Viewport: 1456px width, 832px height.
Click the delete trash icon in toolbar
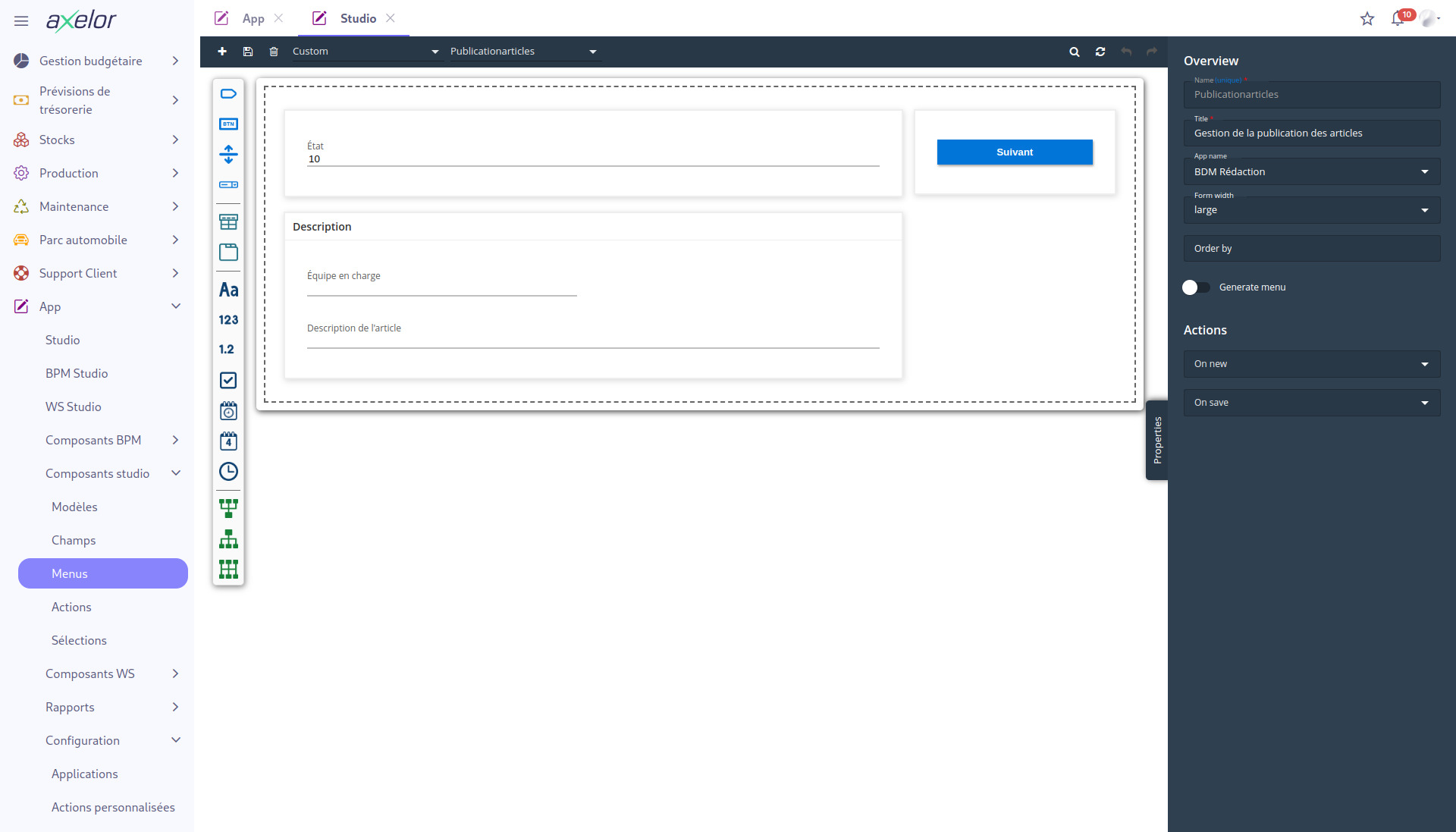click(x=274, y=52)
